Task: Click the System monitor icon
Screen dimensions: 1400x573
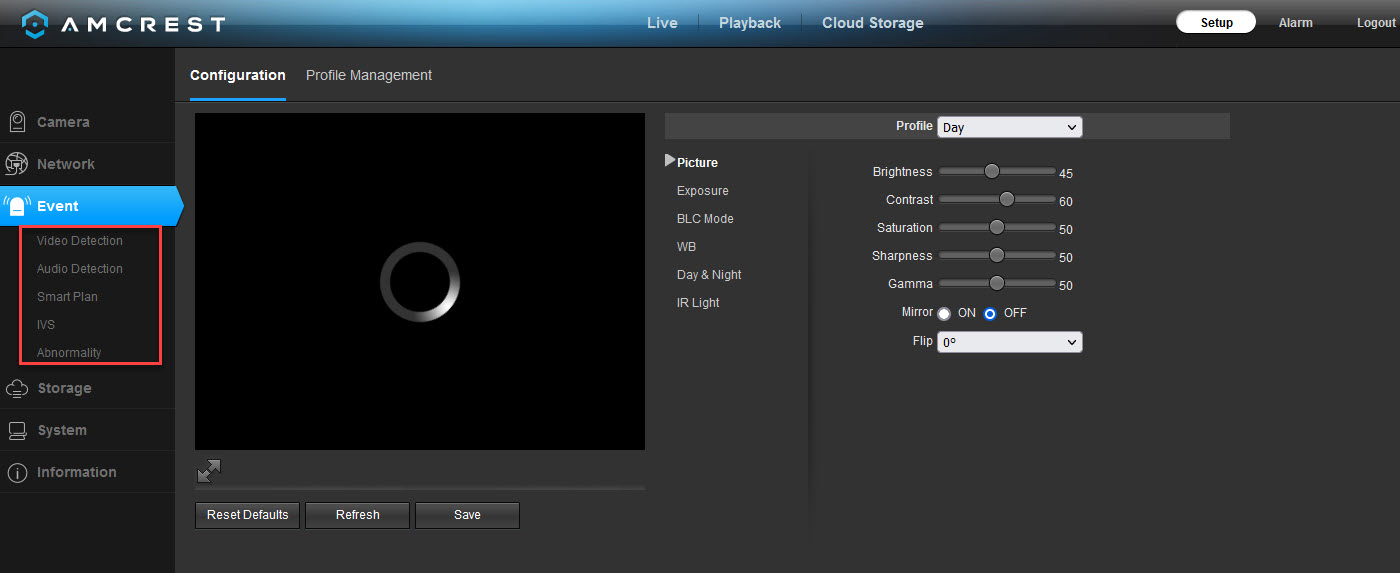Action: point(17,430)
